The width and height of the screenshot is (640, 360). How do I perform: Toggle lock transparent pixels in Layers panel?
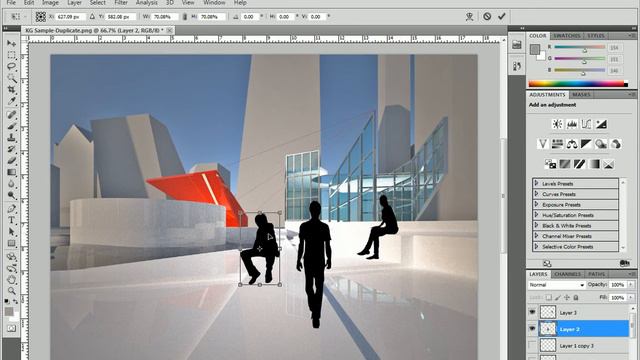coord(549,298)
